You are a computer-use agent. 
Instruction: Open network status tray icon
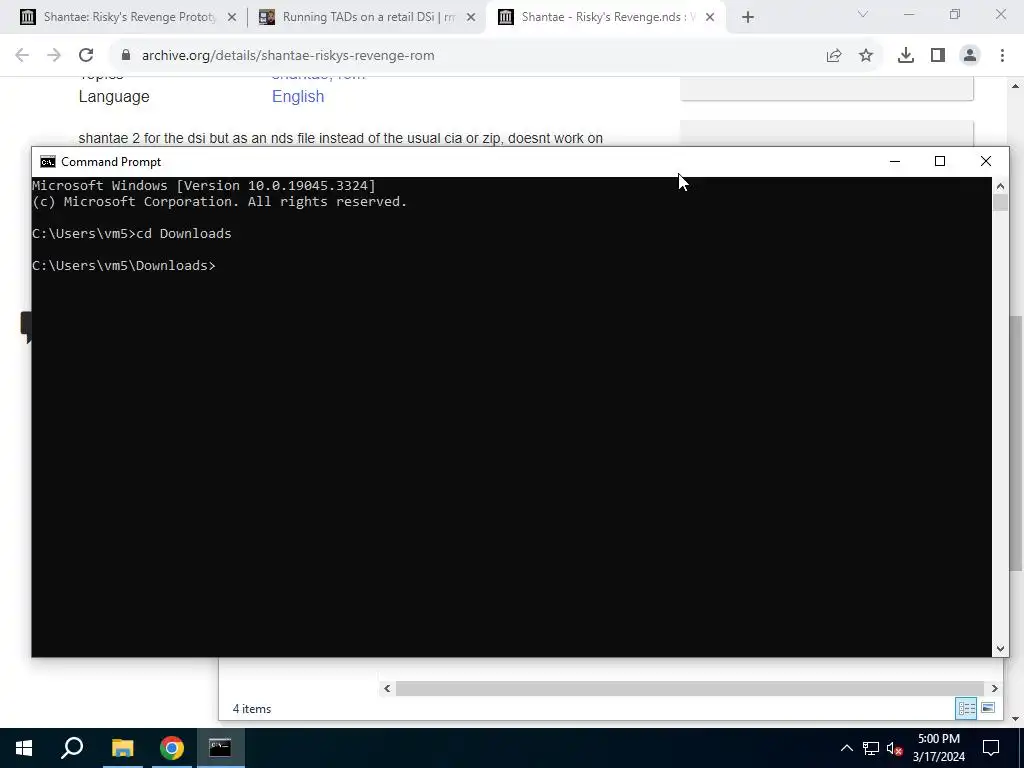click(x=871, y=748)
